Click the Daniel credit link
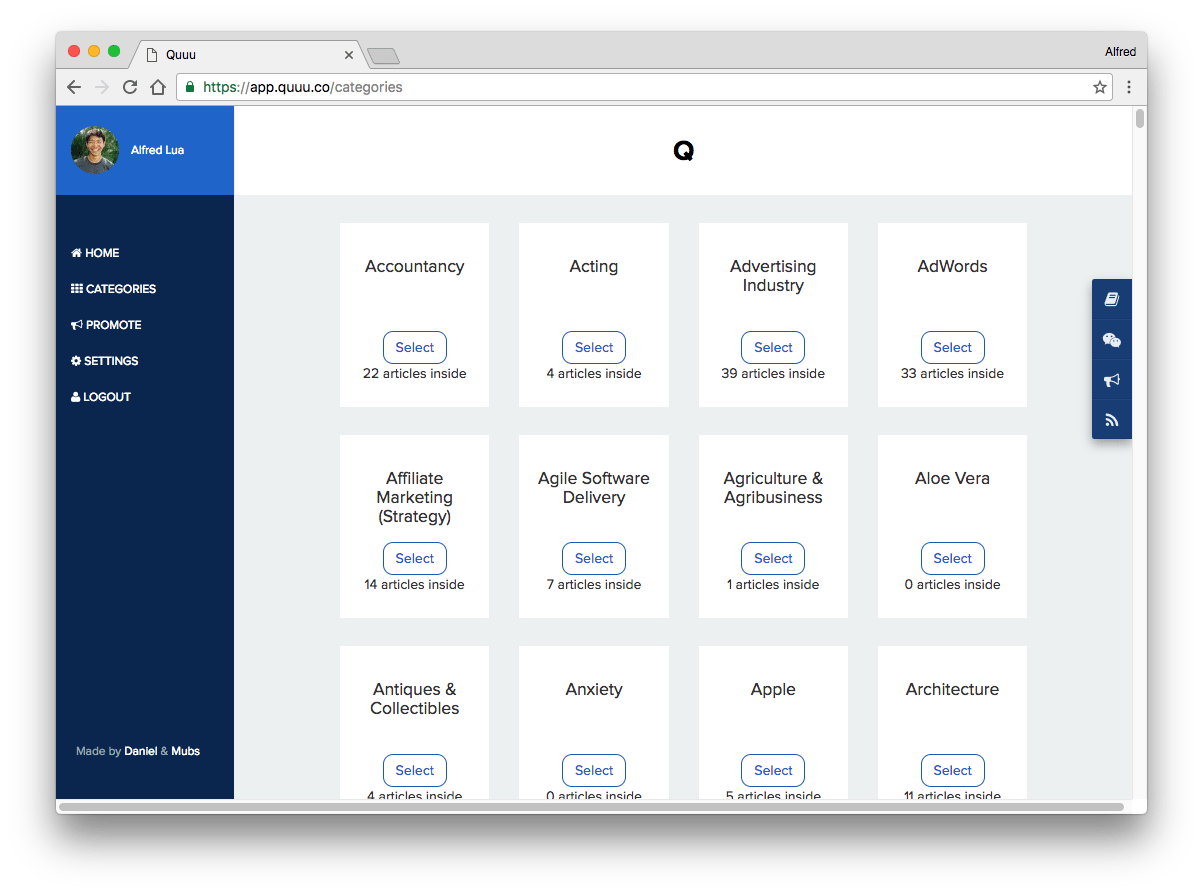This screenshot has width=1203, height=894. (140, 751)
